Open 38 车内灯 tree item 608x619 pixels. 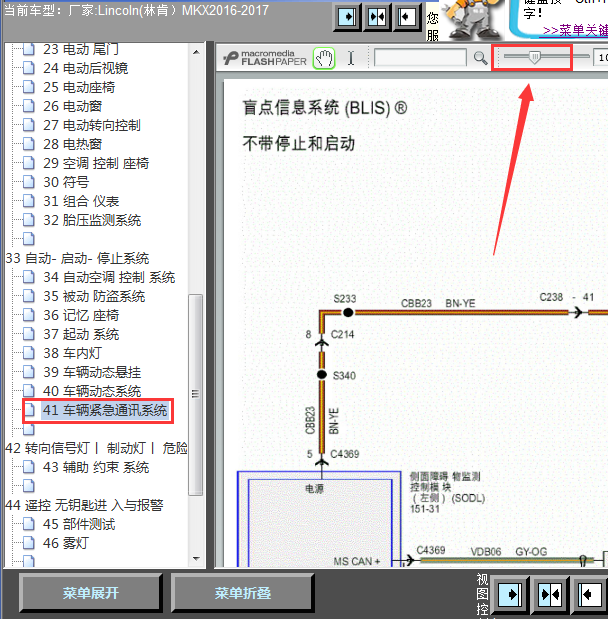pos(72,353)
